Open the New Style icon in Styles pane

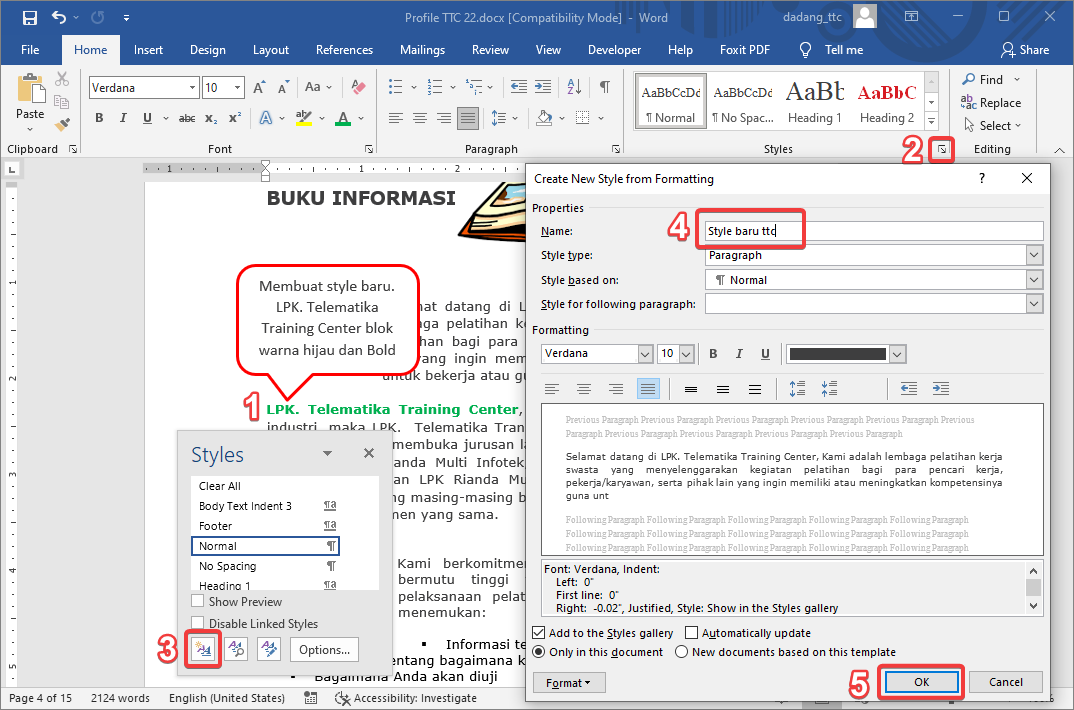(203, 649)
